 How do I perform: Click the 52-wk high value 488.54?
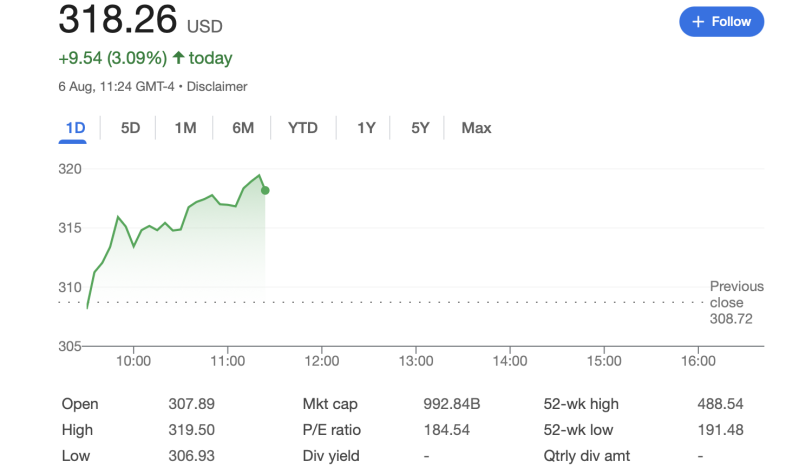point(720,404)
